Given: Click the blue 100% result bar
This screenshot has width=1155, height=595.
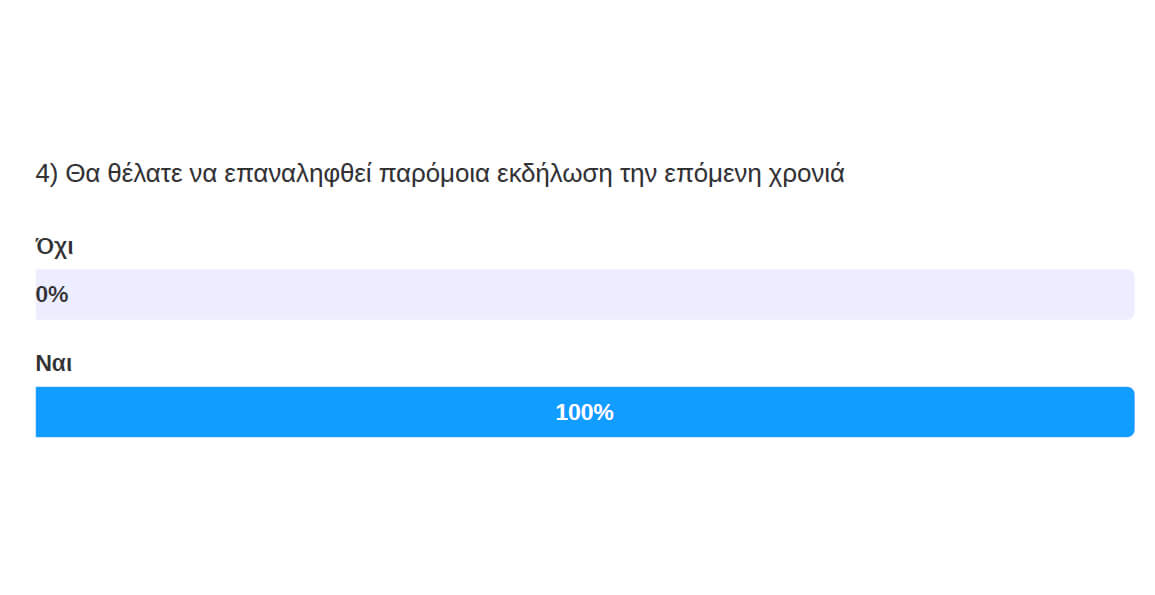Looking at the screenshot, I should 585,412.
